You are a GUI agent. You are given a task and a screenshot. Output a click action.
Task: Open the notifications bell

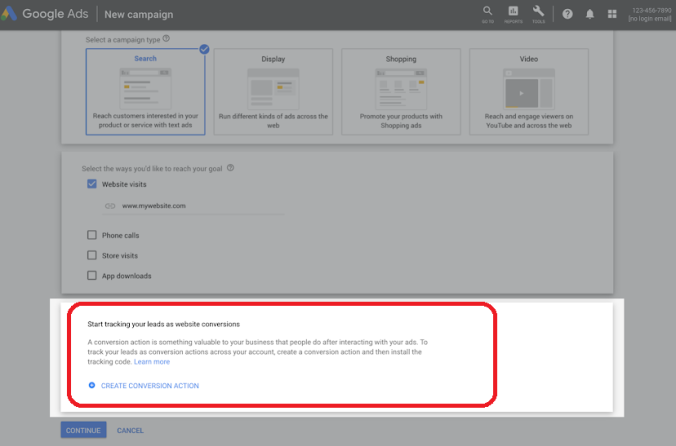point(590,14)
